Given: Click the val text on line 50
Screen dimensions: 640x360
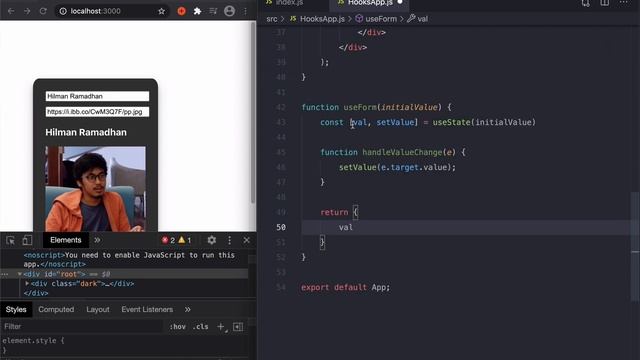Looking at the screenshot, I should [346, 227].
